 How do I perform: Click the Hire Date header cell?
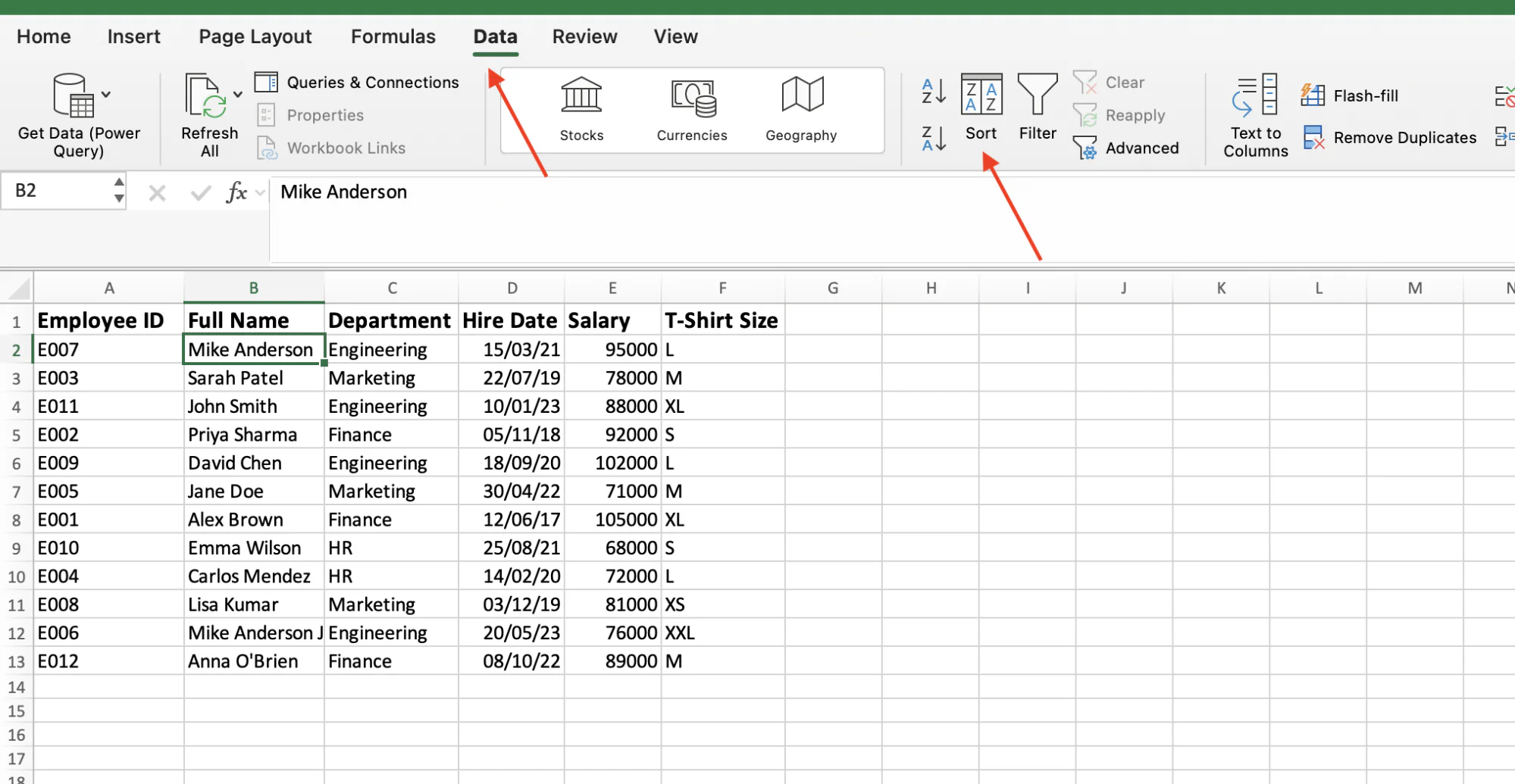(x=512, y=320)
